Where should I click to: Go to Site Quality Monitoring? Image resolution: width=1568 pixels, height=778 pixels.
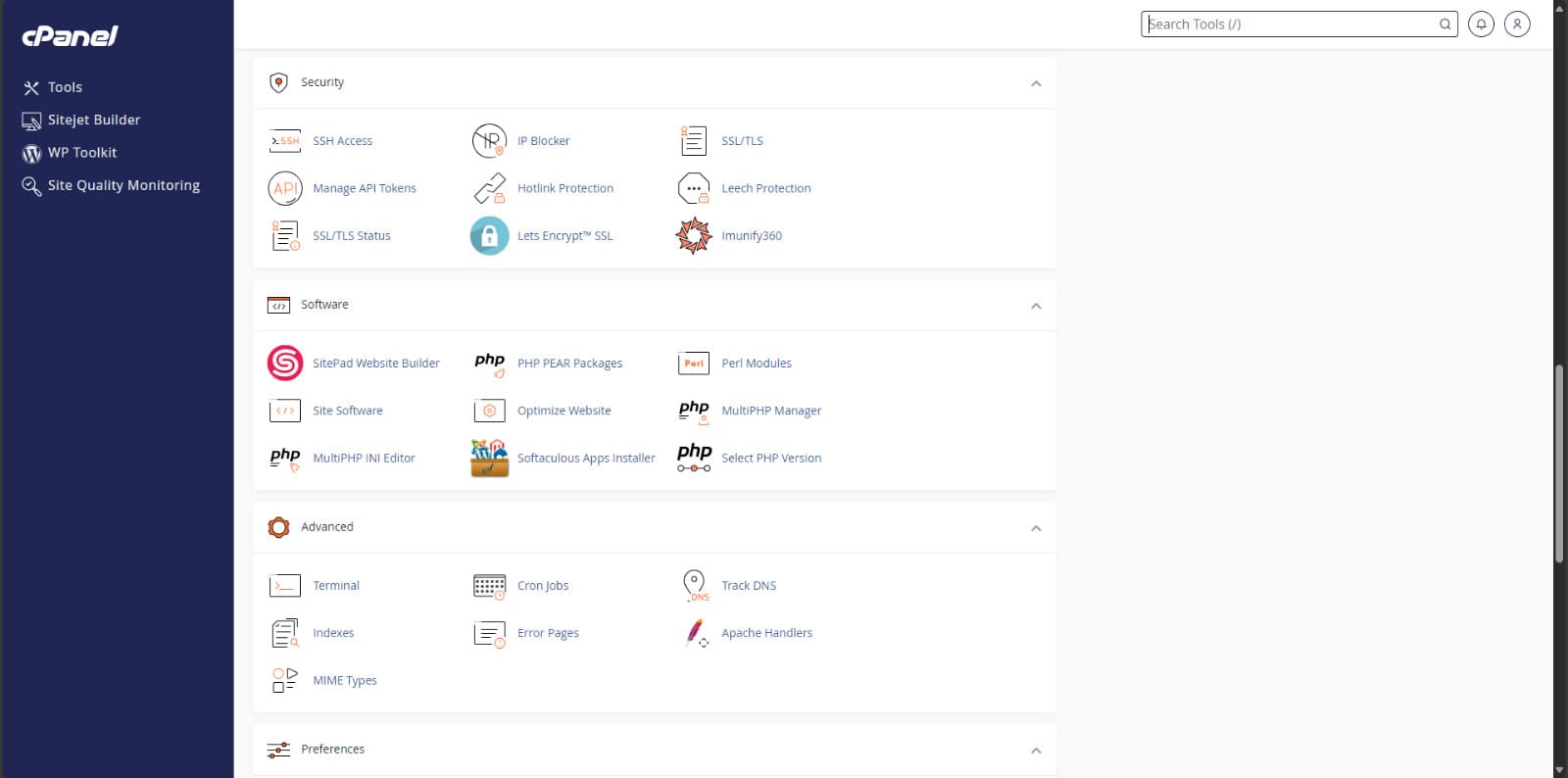pos(123,185)
